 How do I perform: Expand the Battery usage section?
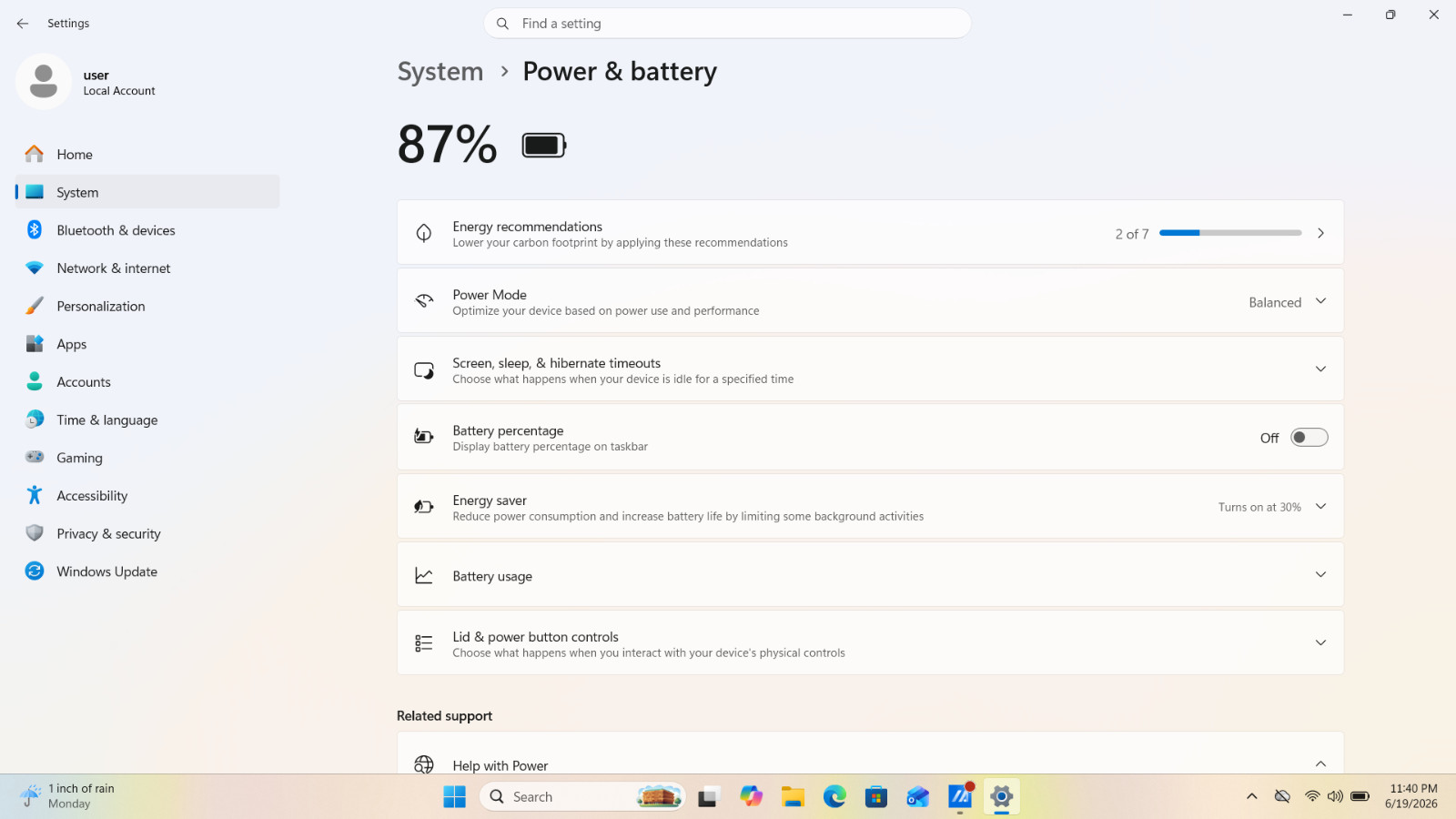[x=1320, y=574]
